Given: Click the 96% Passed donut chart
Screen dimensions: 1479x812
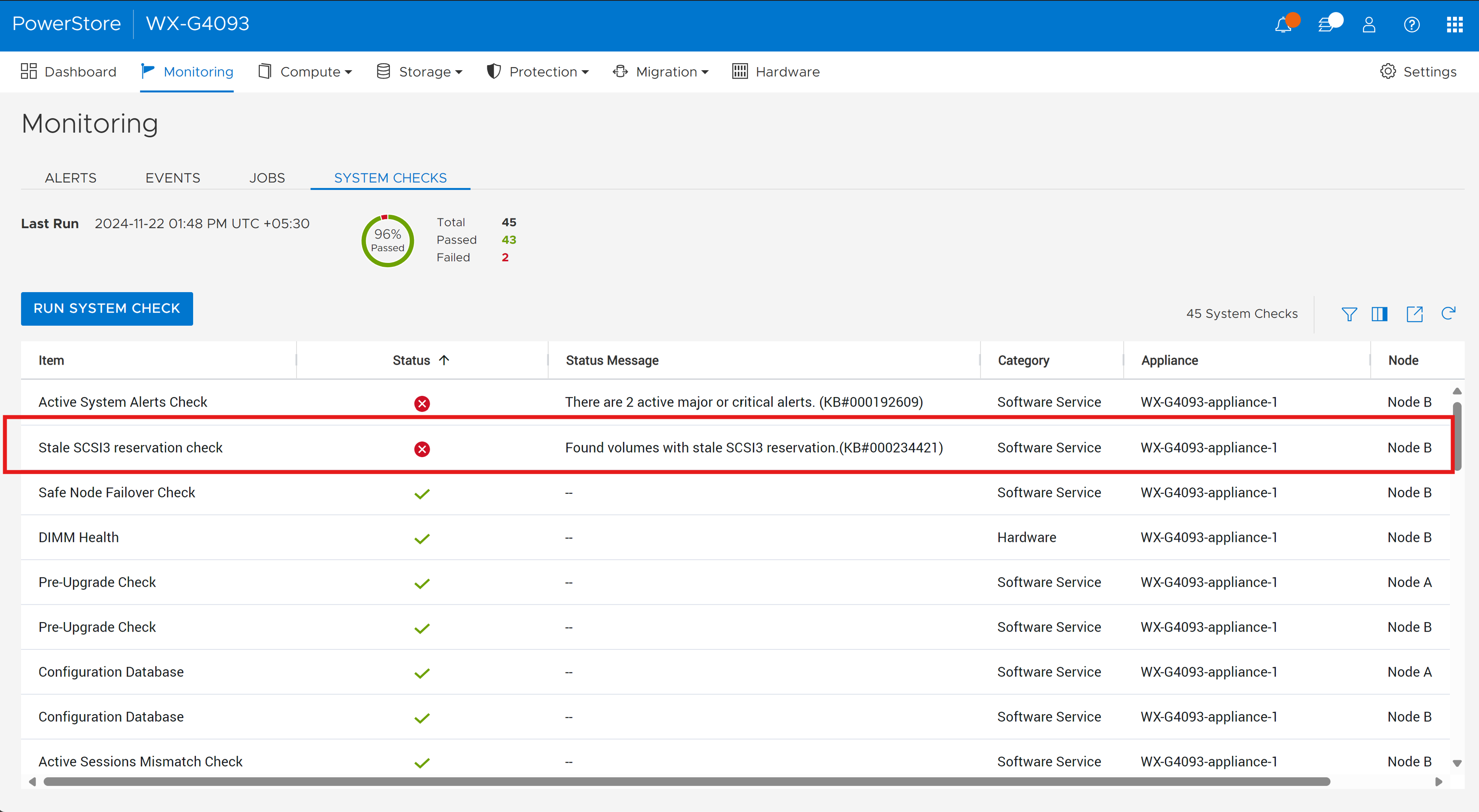Looking at the screenshot, I should click(x=387, y=240).
